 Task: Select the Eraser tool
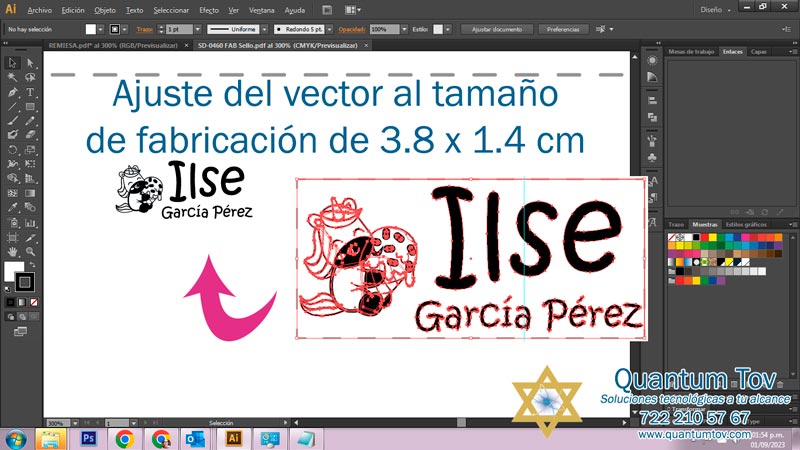[30, 135]
